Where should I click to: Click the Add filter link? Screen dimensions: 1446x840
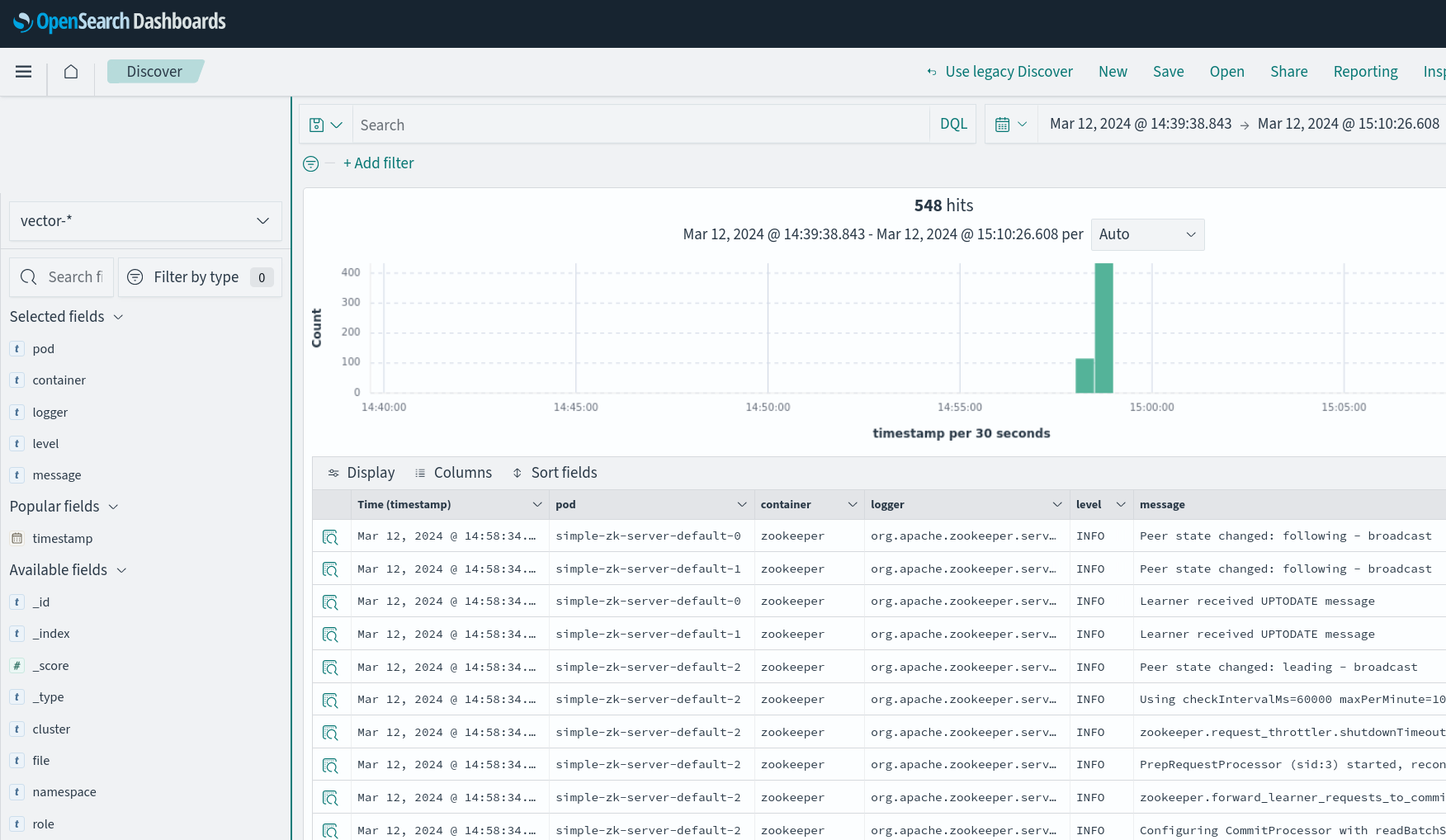coord(379,163)
